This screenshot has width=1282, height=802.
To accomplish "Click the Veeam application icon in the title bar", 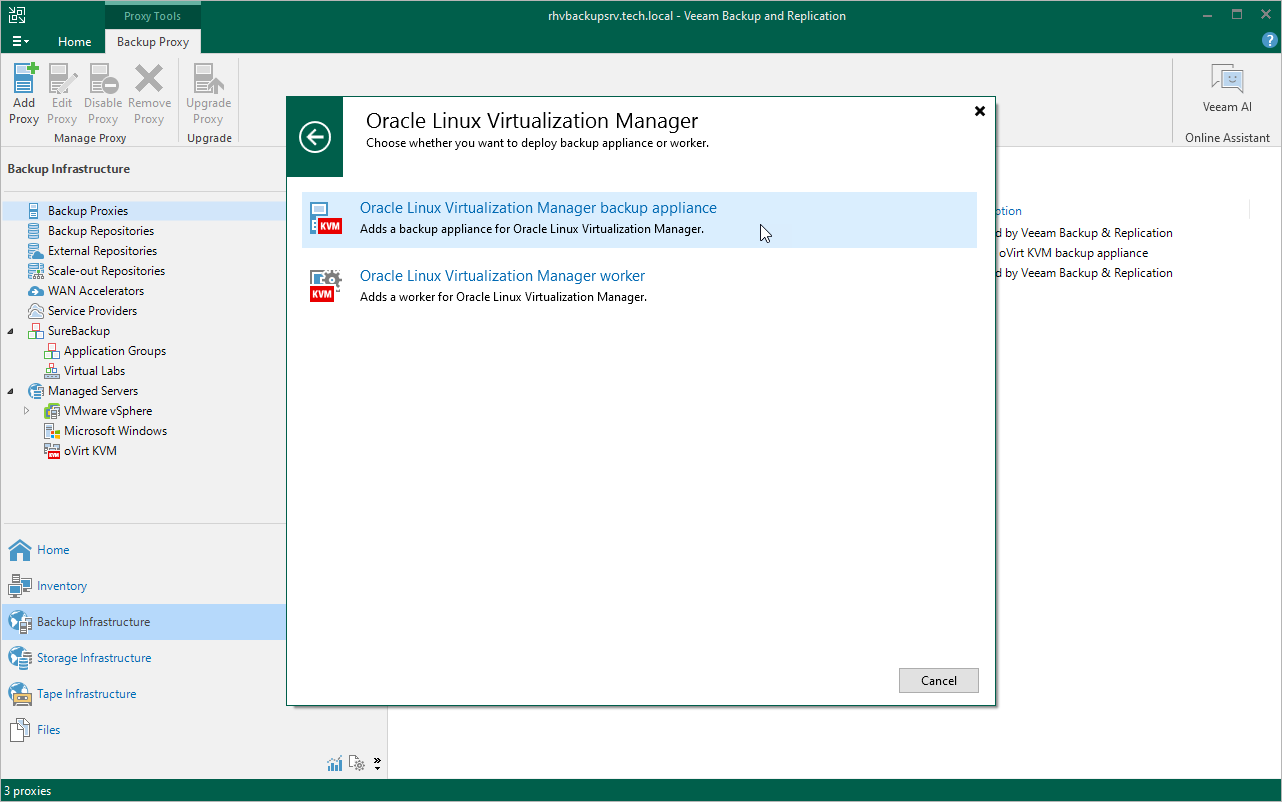I will point(18,15).
